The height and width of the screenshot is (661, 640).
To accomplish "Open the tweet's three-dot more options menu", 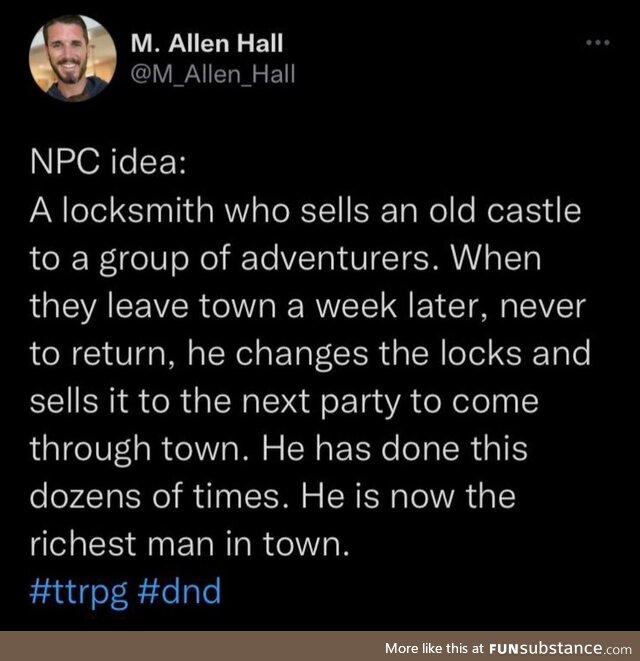I will click(597, 43).
